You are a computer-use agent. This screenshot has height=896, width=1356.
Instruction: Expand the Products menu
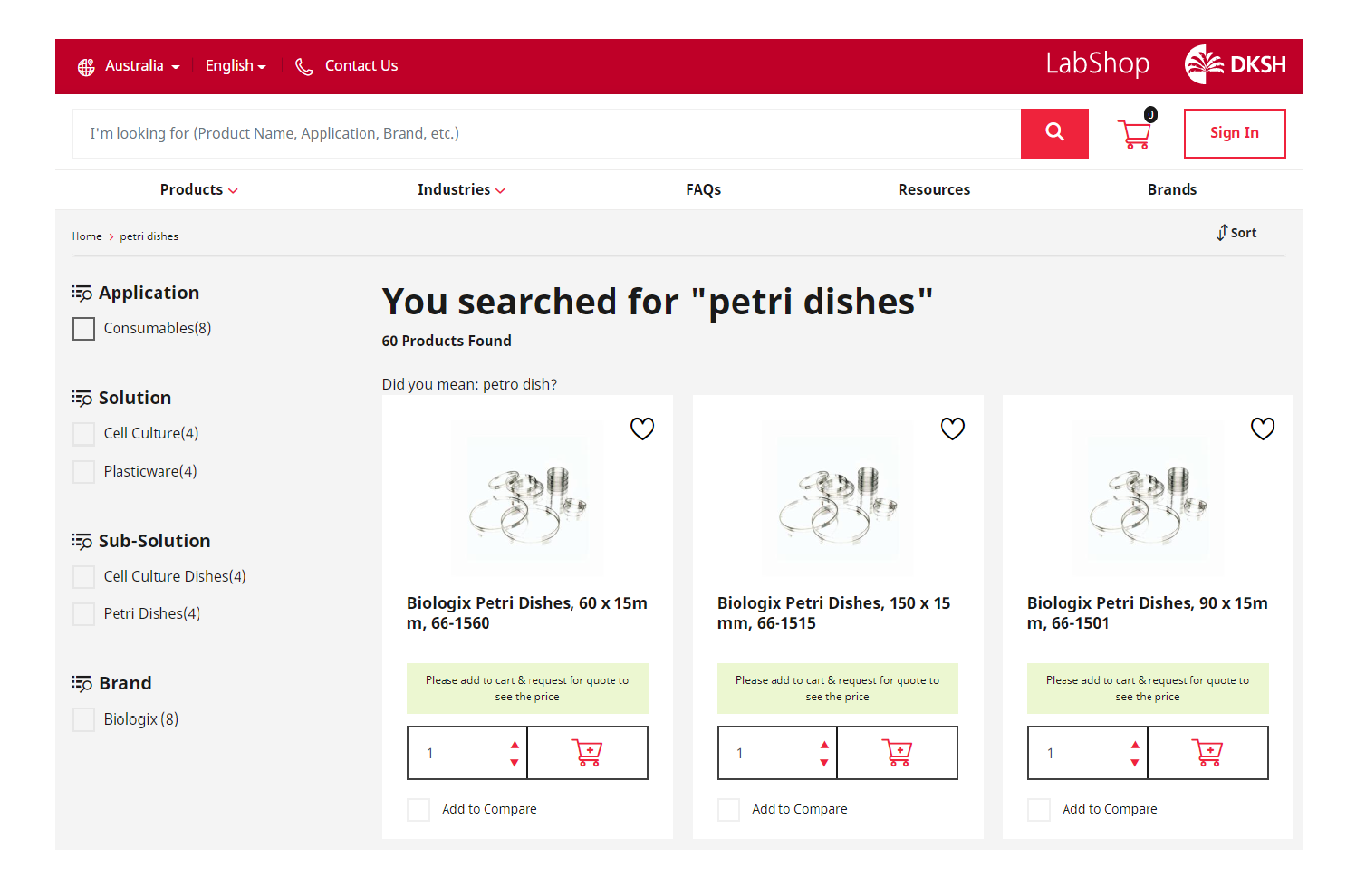[198, 189]
